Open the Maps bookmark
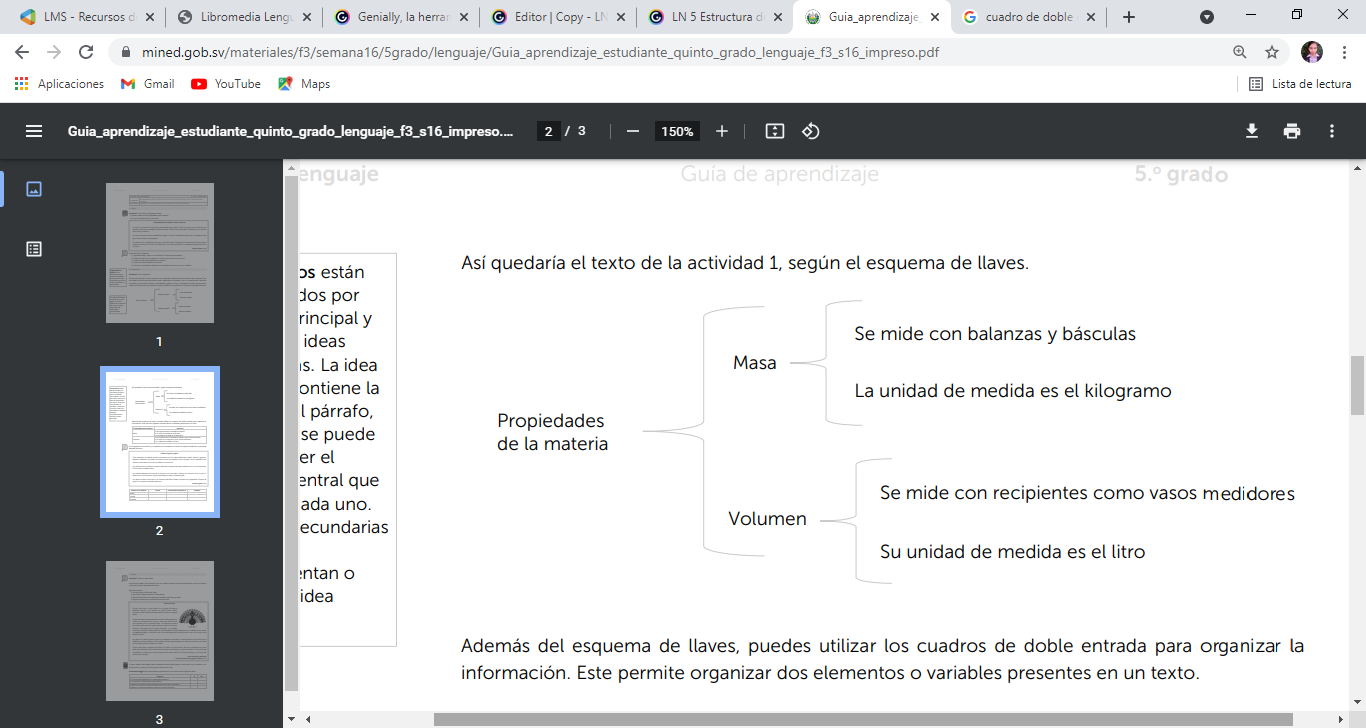Image resolution: width=1366 pixels, height=728 pixels. (x=304, y=84)
